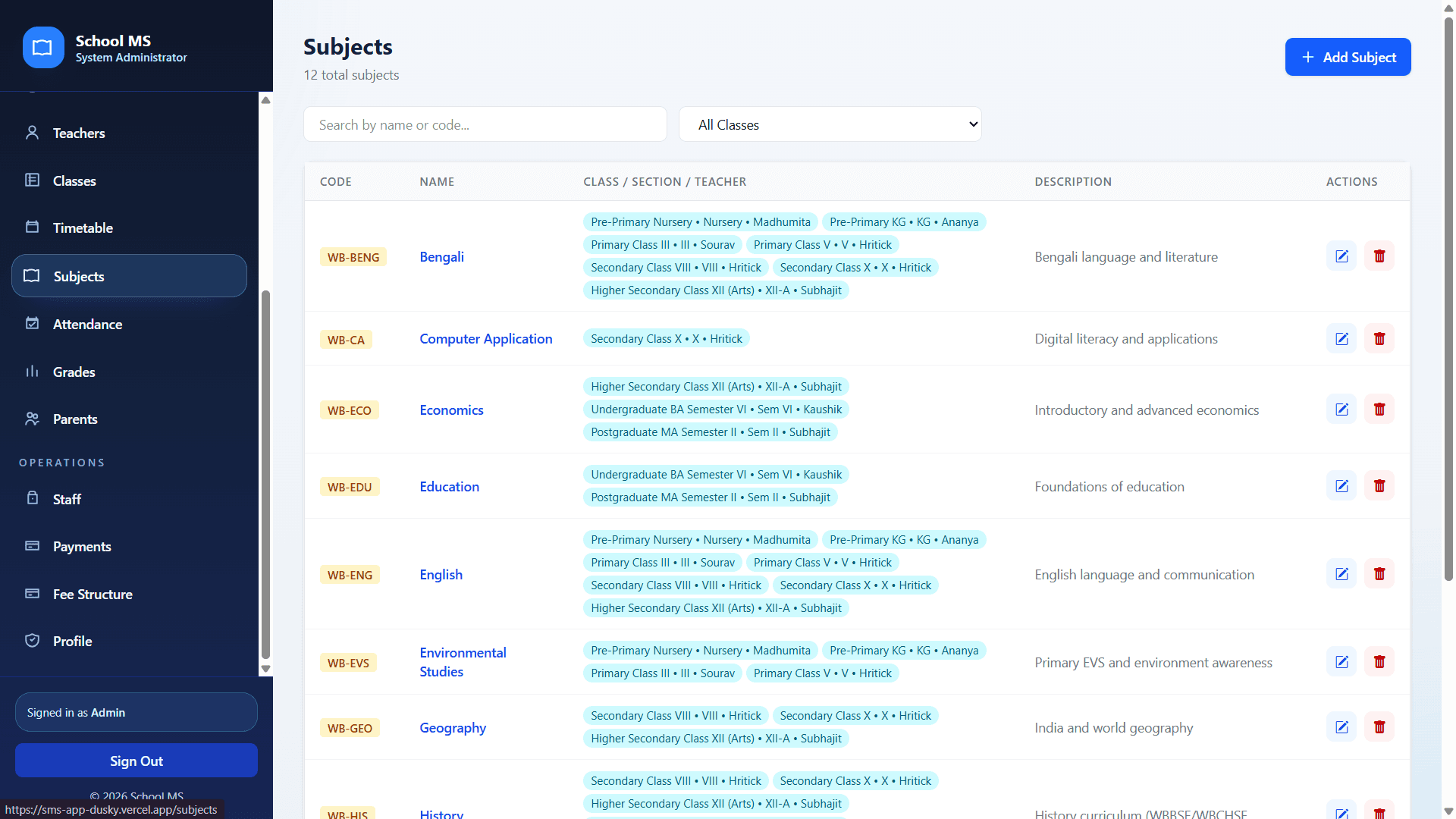The width and height of the screenshot is (1456, 819).
Task: Edit the Environmental Studies subject
Action: [x=1341, y=662]
